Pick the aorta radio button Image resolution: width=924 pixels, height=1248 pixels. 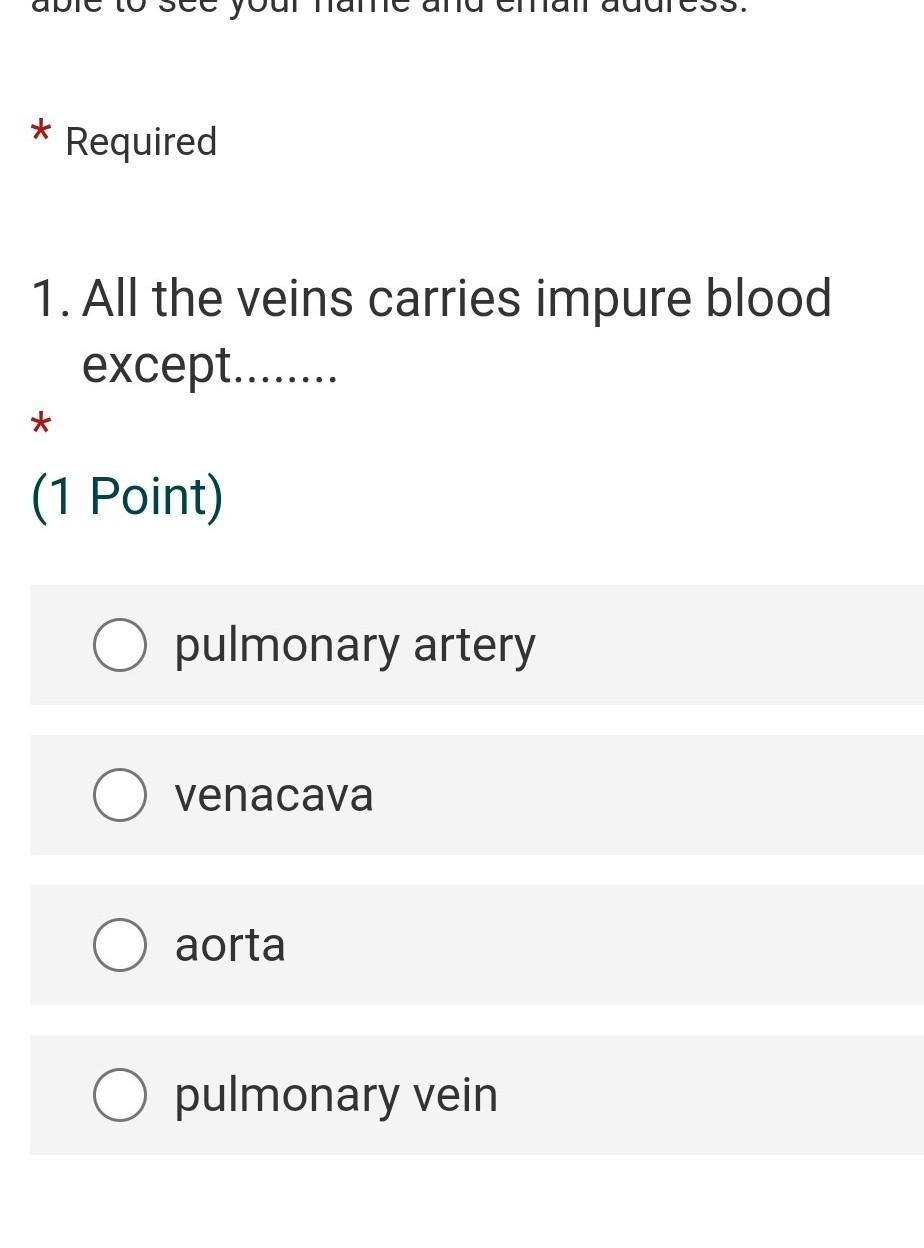[x=120, y=945]
